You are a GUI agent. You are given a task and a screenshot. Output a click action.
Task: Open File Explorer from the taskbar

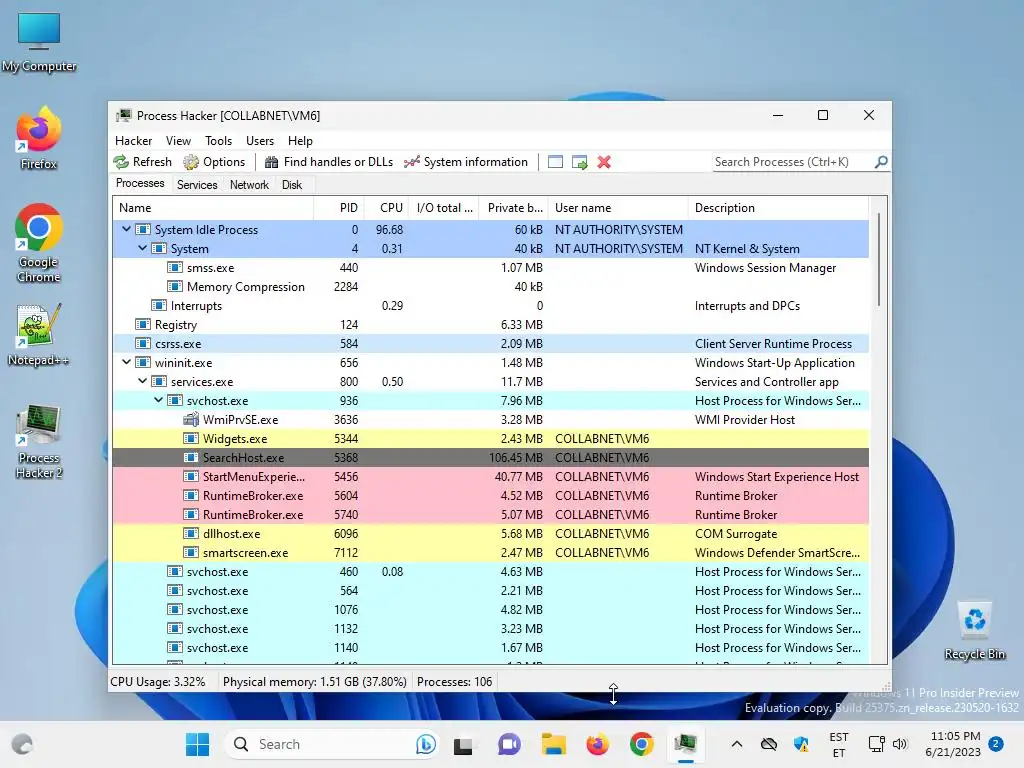553,744
